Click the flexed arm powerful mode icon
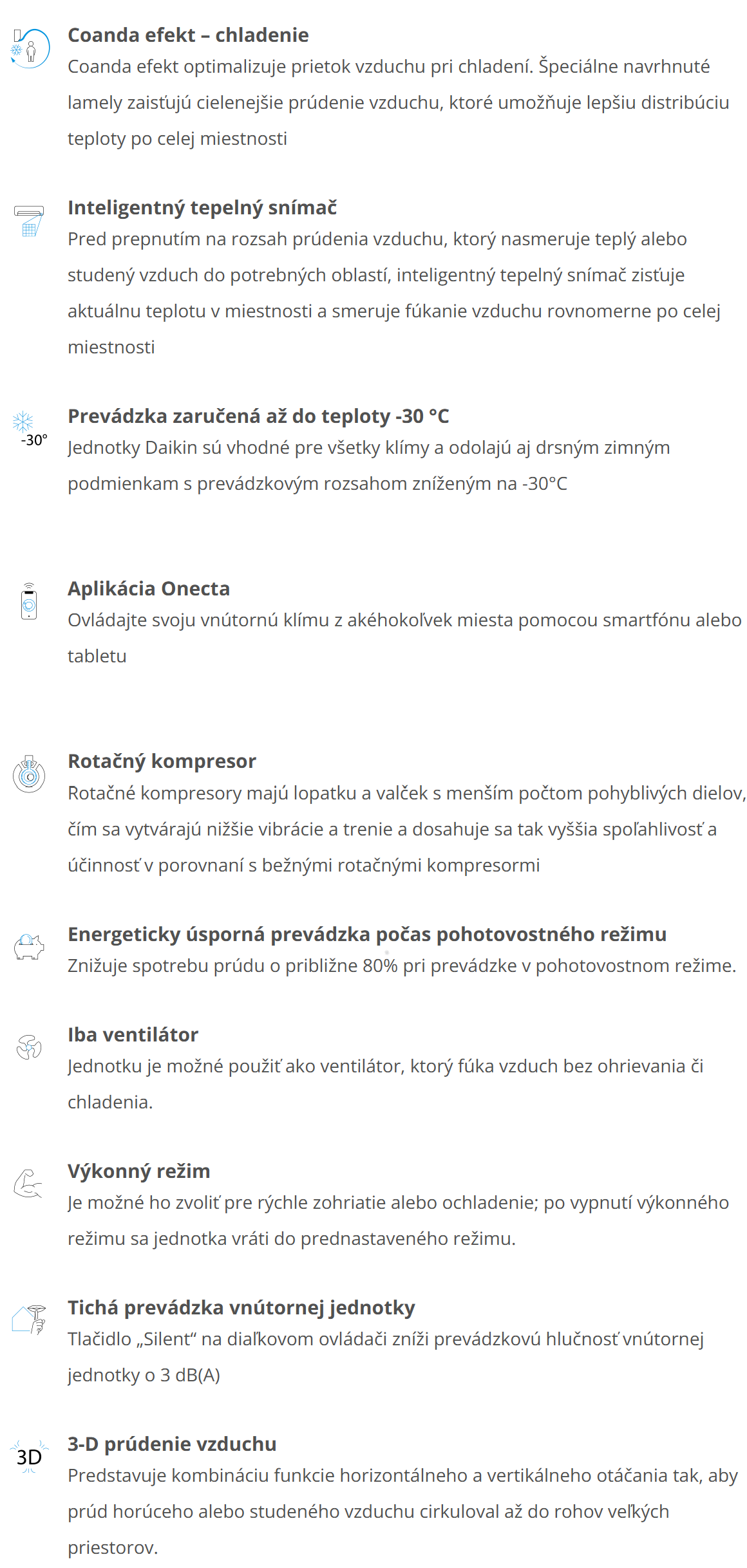This screenshot has width=747, height=1568. (x=28, y=1184)
